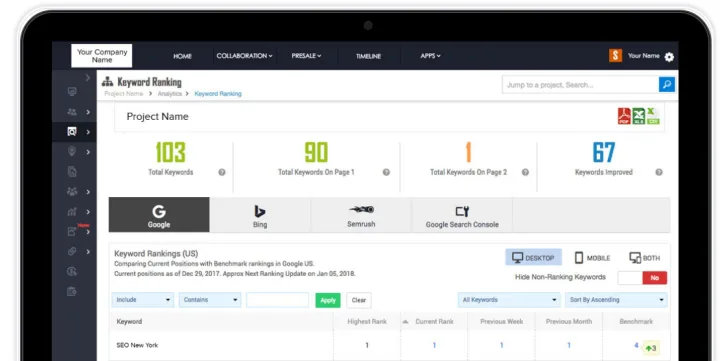Open the Analytics breadcrumb link

coord(170,94)
